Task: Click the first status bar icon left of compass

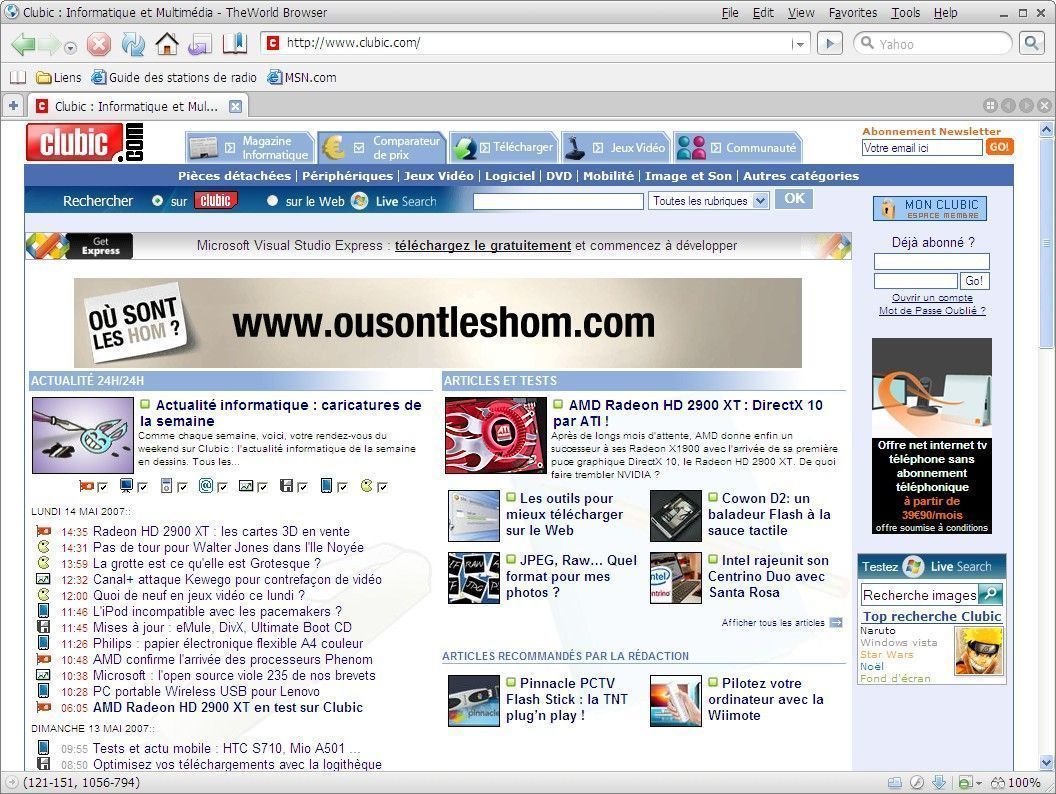Action: (x=894, y=783)
